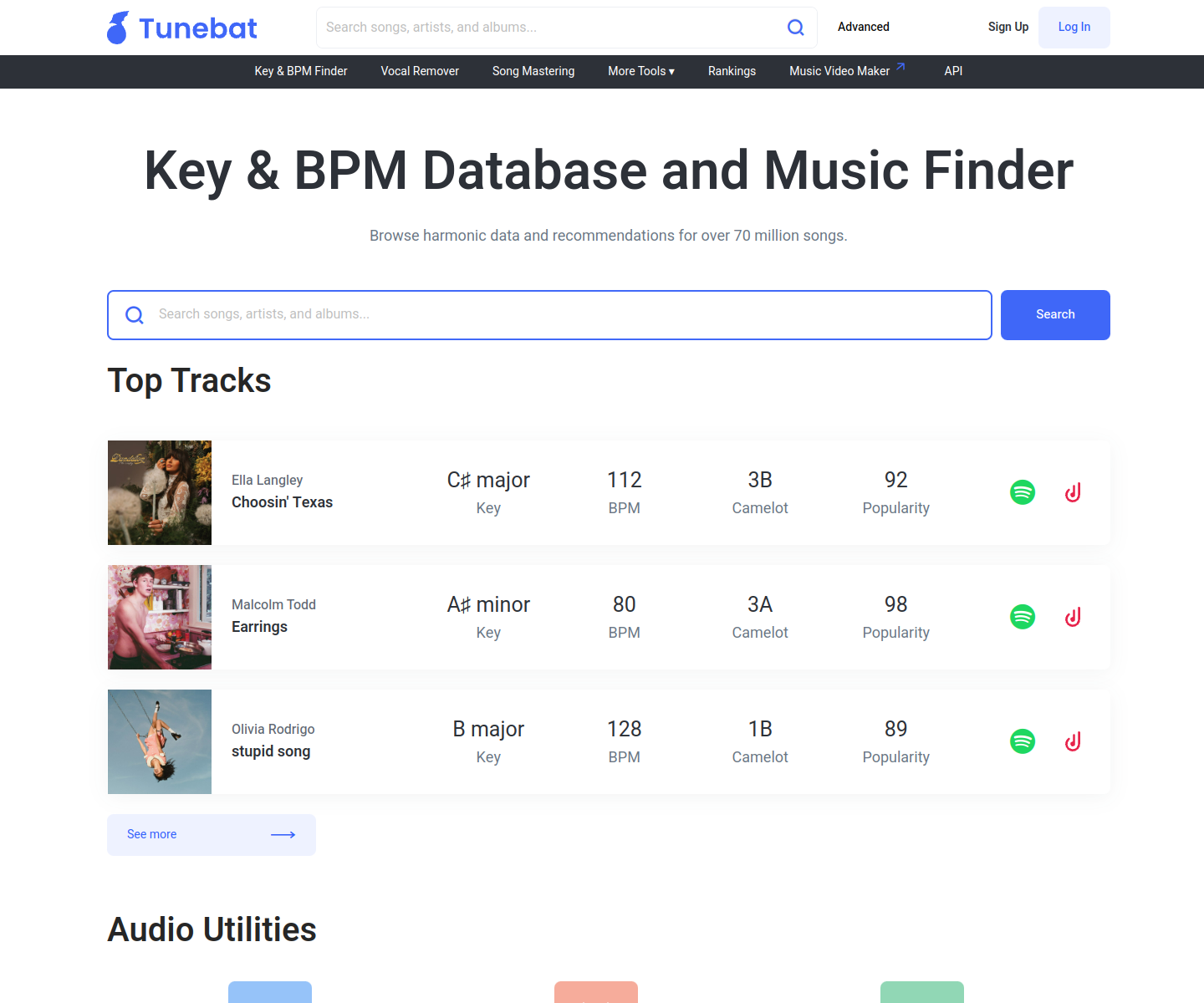Click the external-link arrow beside Music Video Maker
Image resolution: width=1204 pixels, height=1003 pixels.
[x=900, y=67]
